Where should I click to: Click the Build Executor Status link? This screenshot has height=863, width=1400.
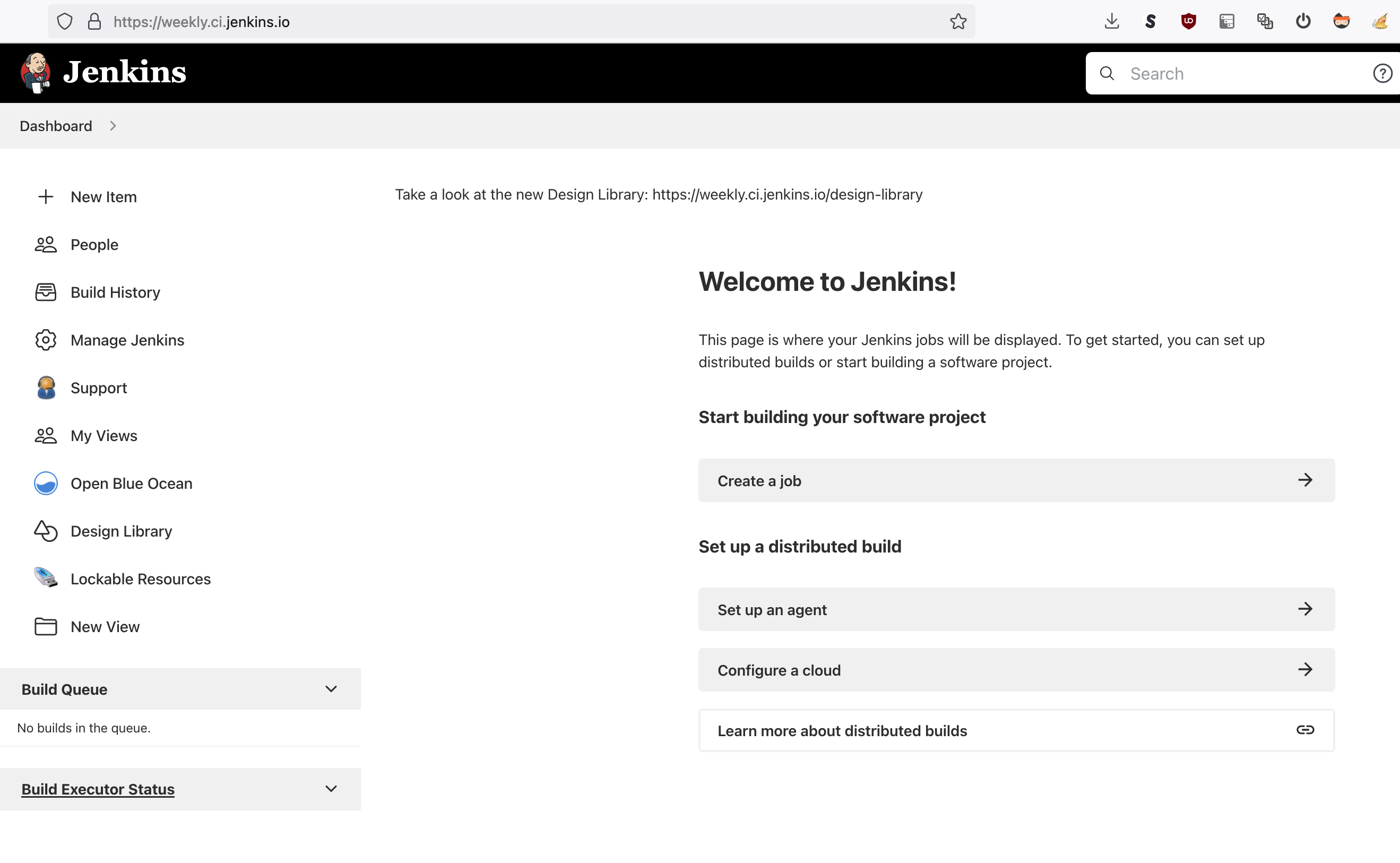pos(98,789)
